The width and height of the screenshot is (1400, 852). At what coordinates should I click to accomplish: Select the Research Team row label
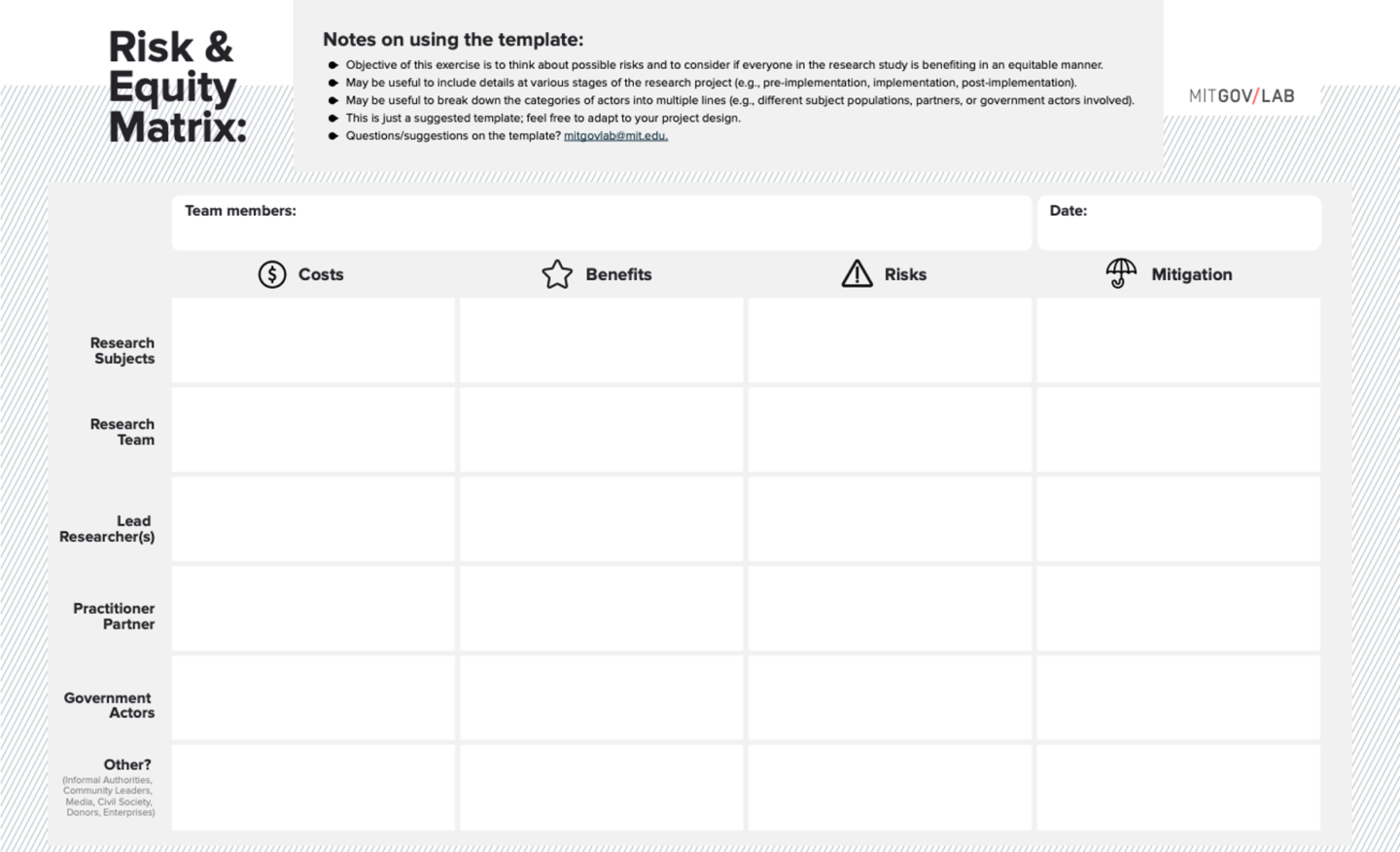122,432
